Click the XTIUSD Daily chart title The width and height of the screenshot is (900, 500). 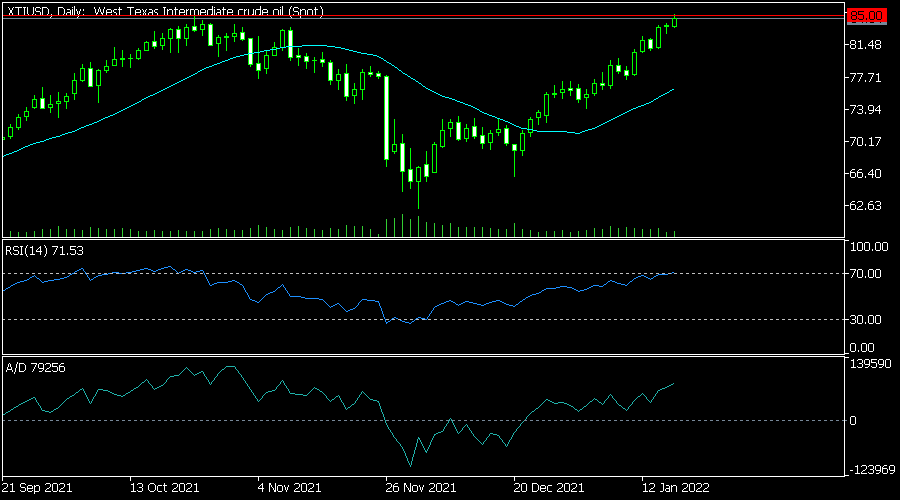coord(165,11)
